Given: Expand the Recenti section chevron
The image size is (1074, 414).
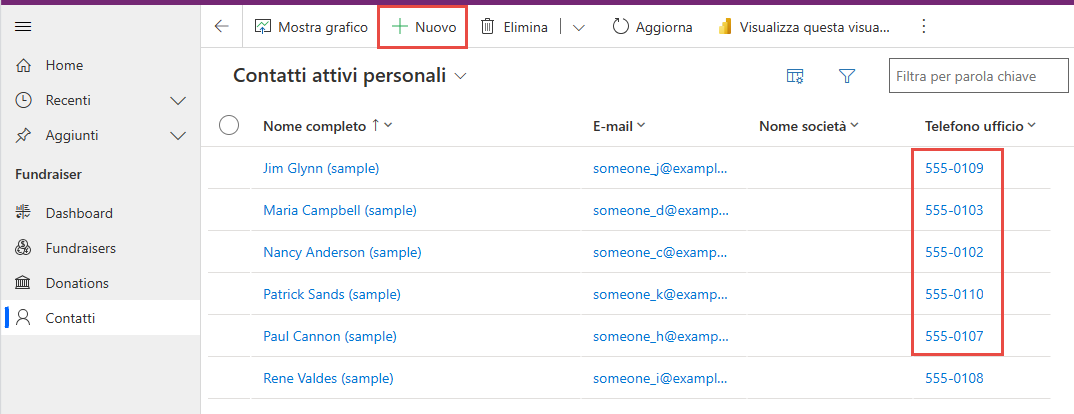Looking at the screenshot, I should 179,100.
